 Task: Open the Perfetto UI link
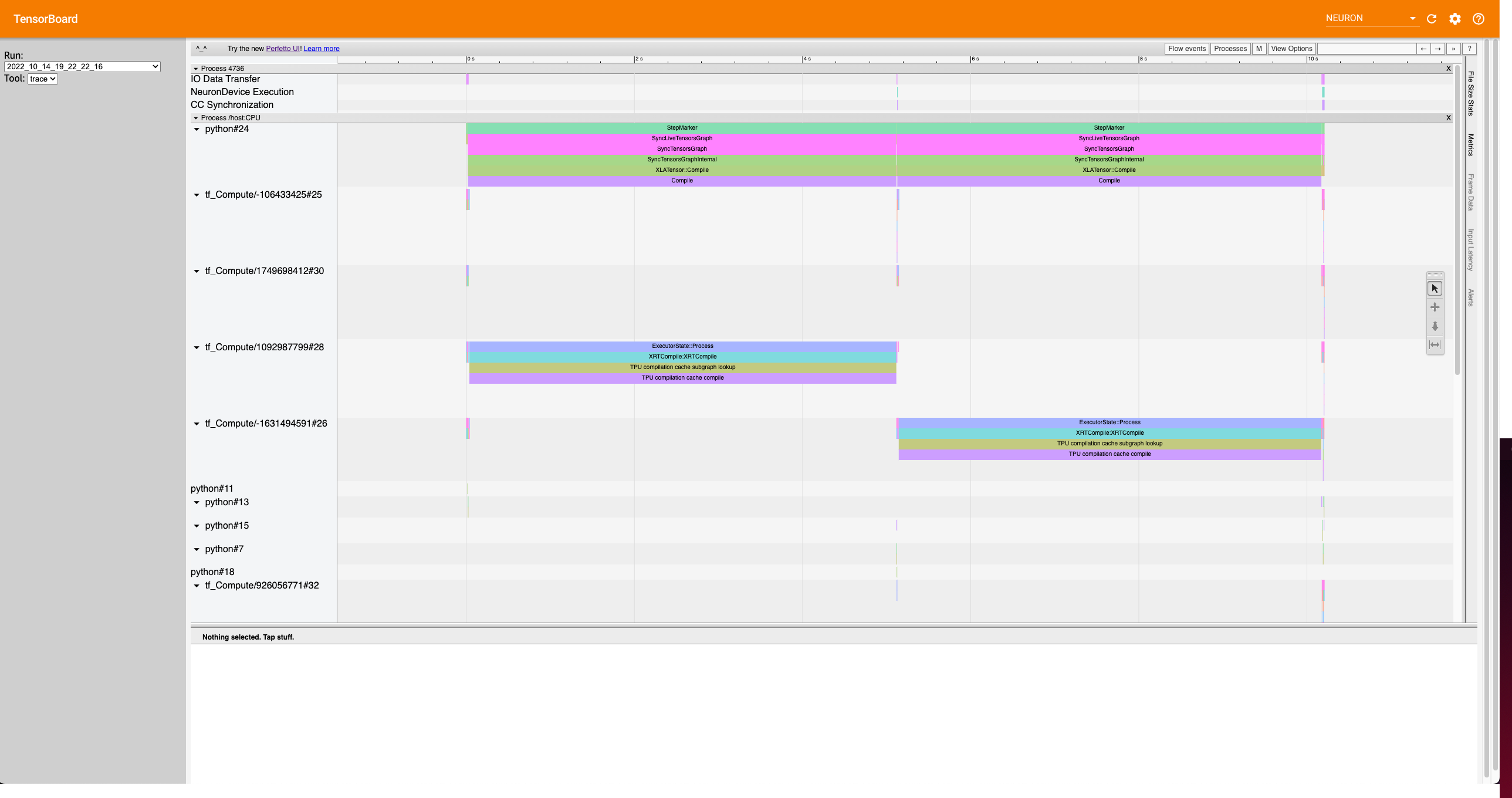click(283, 48)
